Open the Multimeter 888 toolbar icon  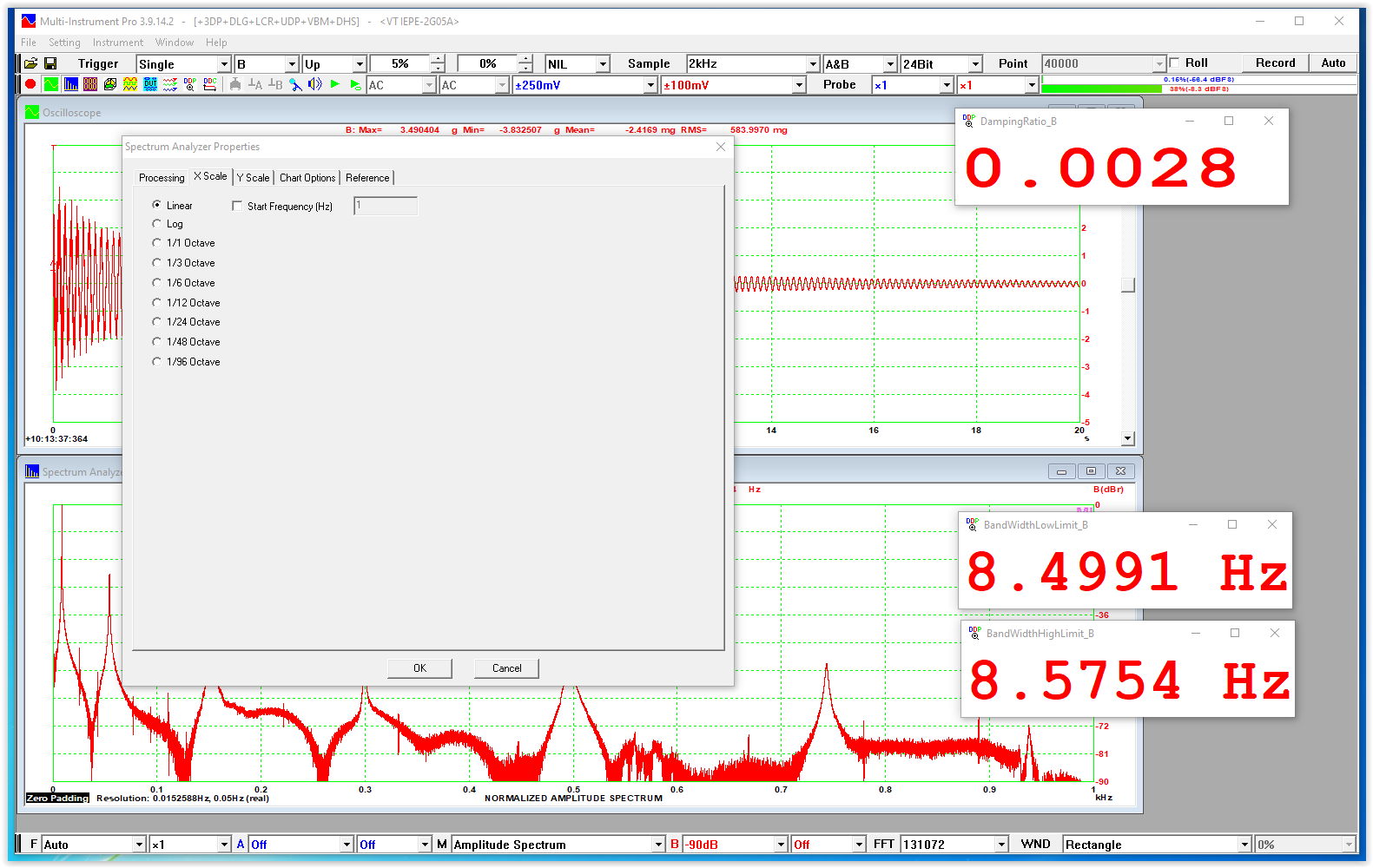pyautogui.click(x=90, y=84)
